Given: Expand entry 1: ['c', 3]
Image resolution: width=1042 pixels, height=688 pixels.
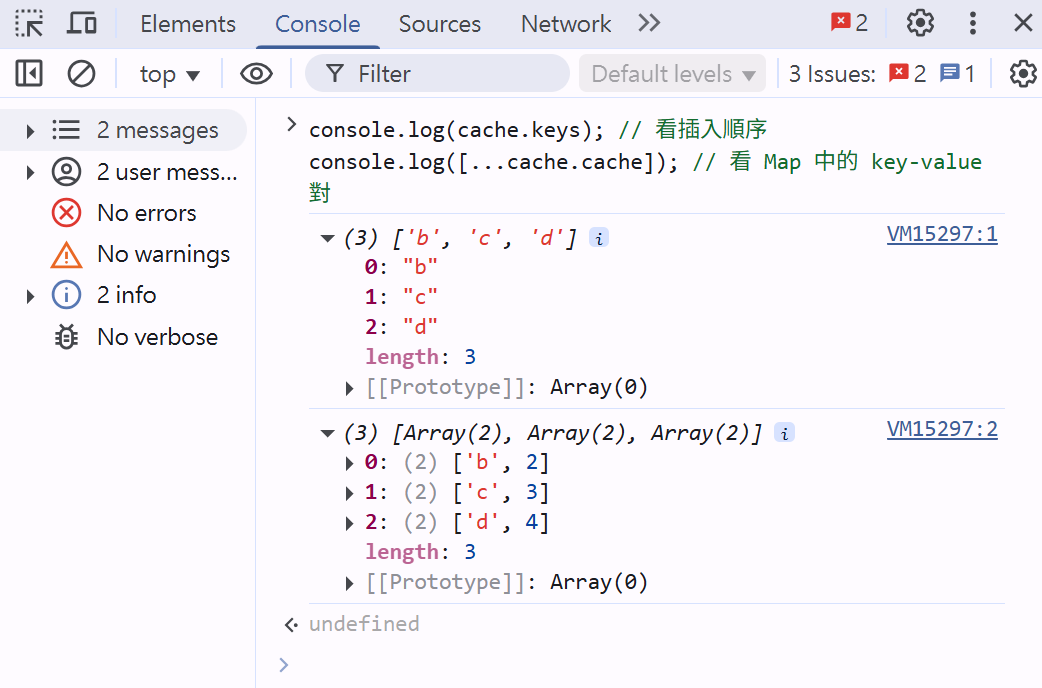Looking at the screenshot, I should (x=350, y=493).
